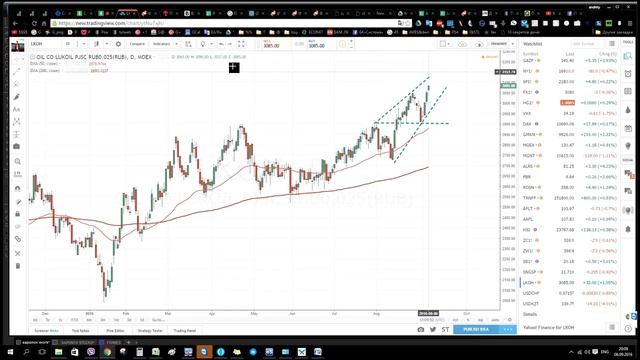This screenshot has width=640, height=360.
Task: Click the ideas lightbulb icon in toolbar
Action: pos(203,44)
